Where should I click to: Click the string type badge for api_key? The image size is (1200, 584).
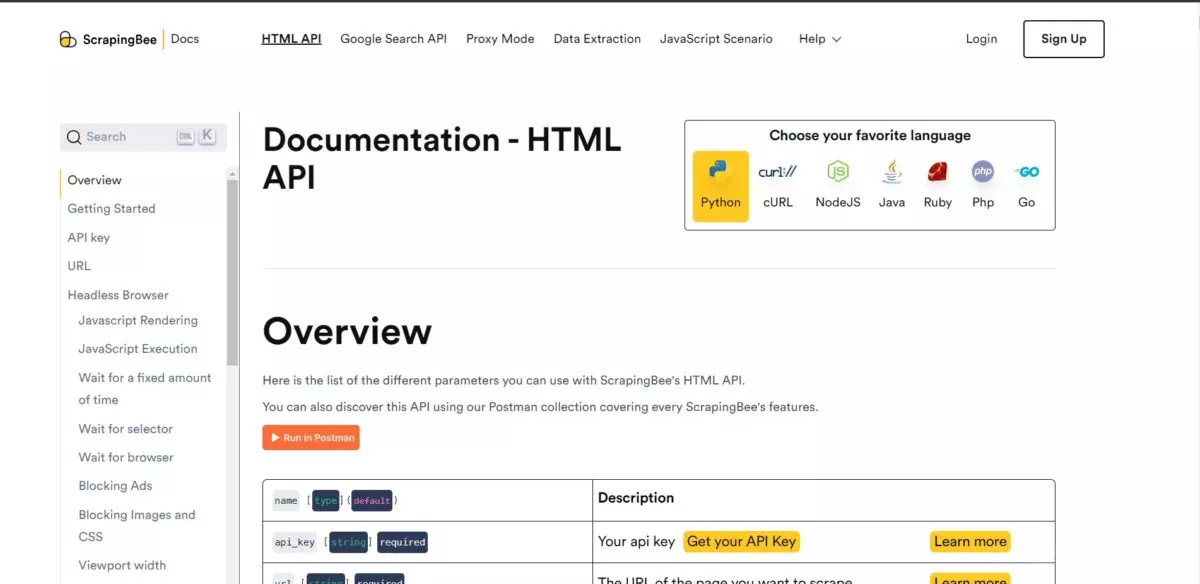(x=348, y=542)
